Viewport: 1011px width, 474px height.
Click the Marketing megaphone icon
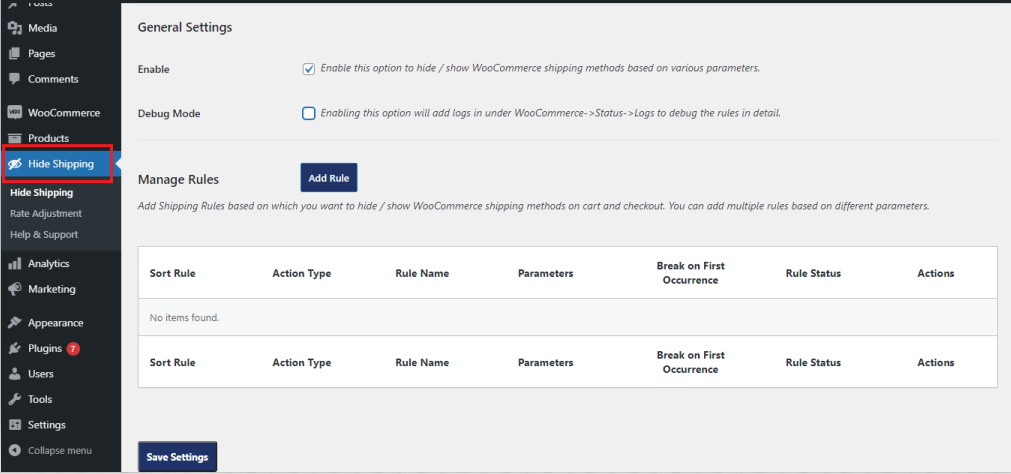point(15,289)
